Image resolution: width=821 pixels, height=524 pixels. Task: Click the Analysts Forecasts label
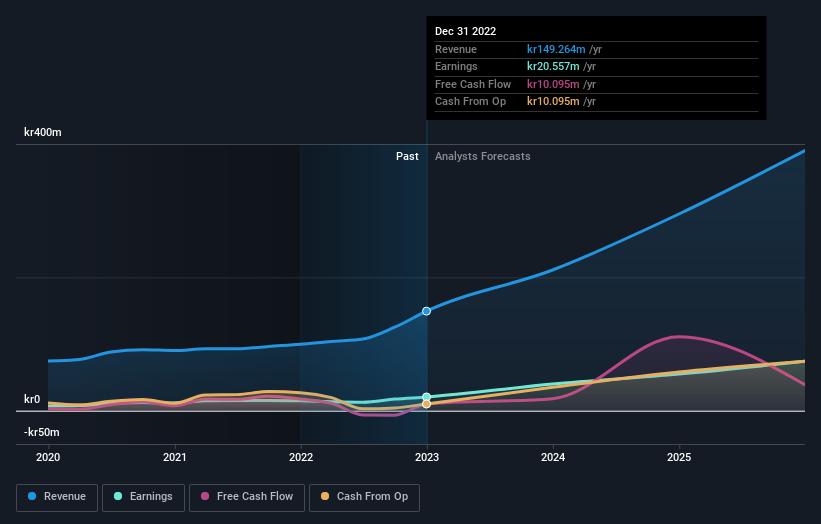point(482,156)
